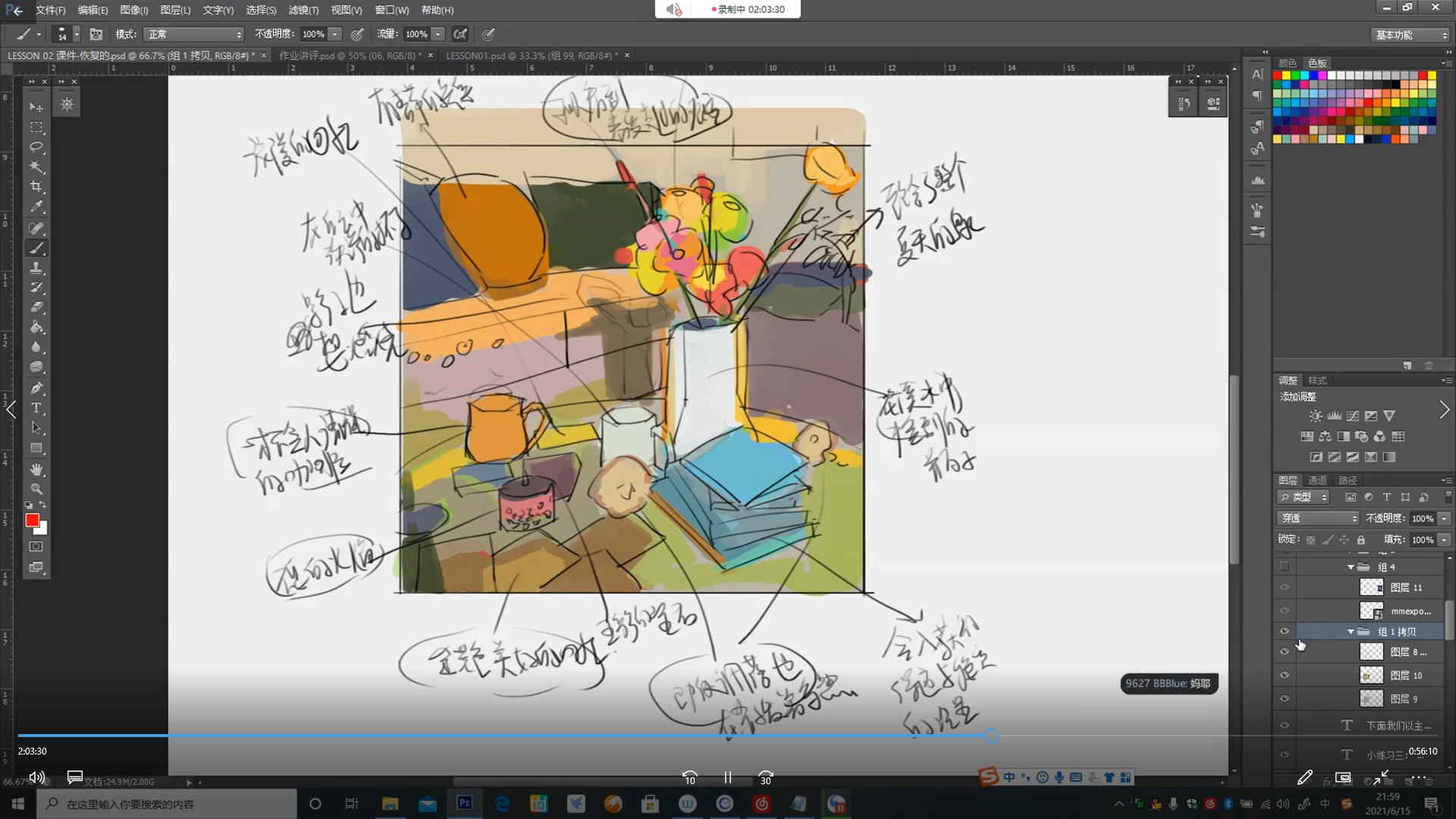Select the Lasso tool
The image size is (1456, 819).
click(36, 146)
